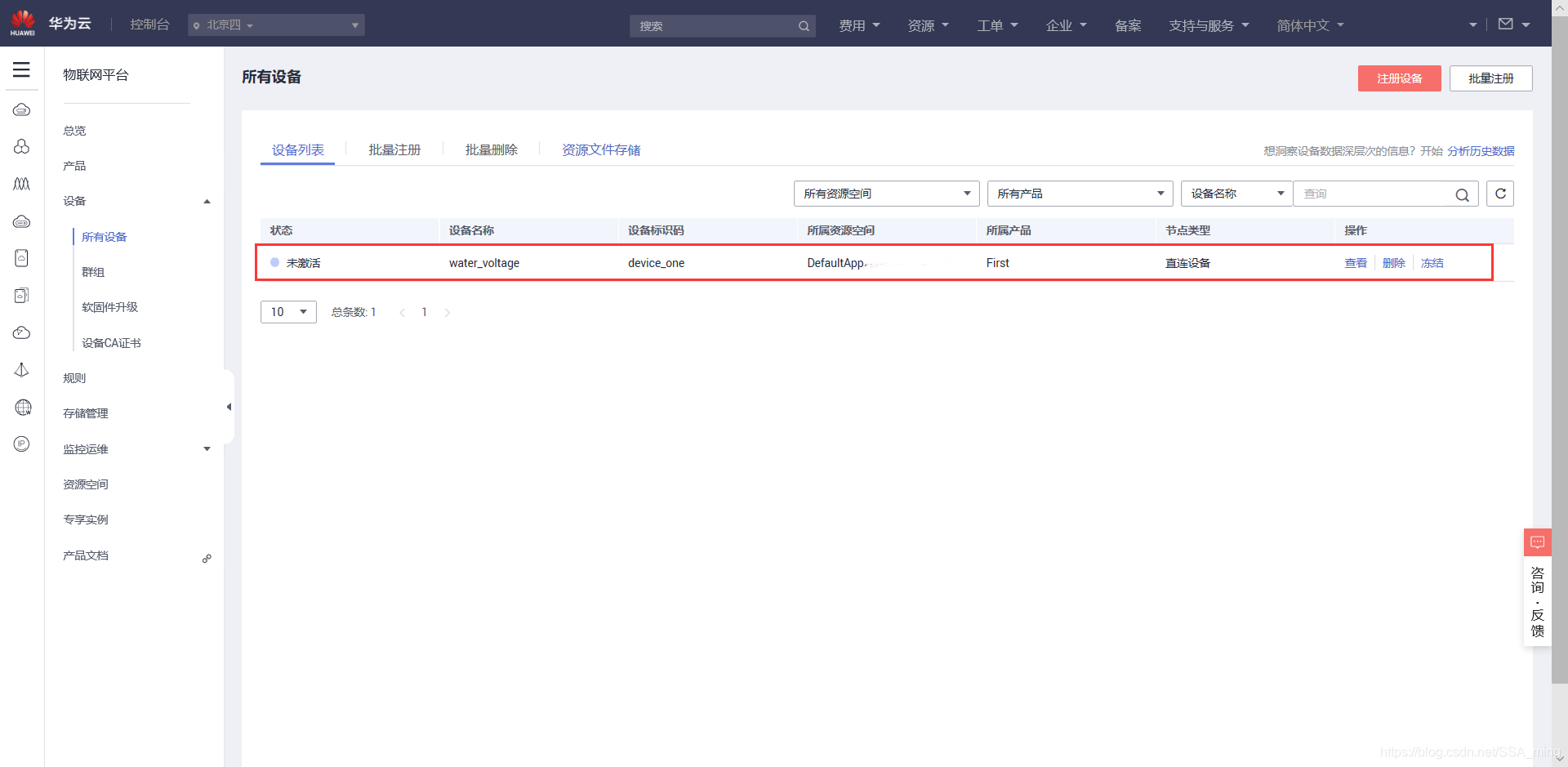Image resolution: width=1568 pixels, height=767 pixels.
Task: Open the 北京四 region dropdown
Action: (276, 25)
